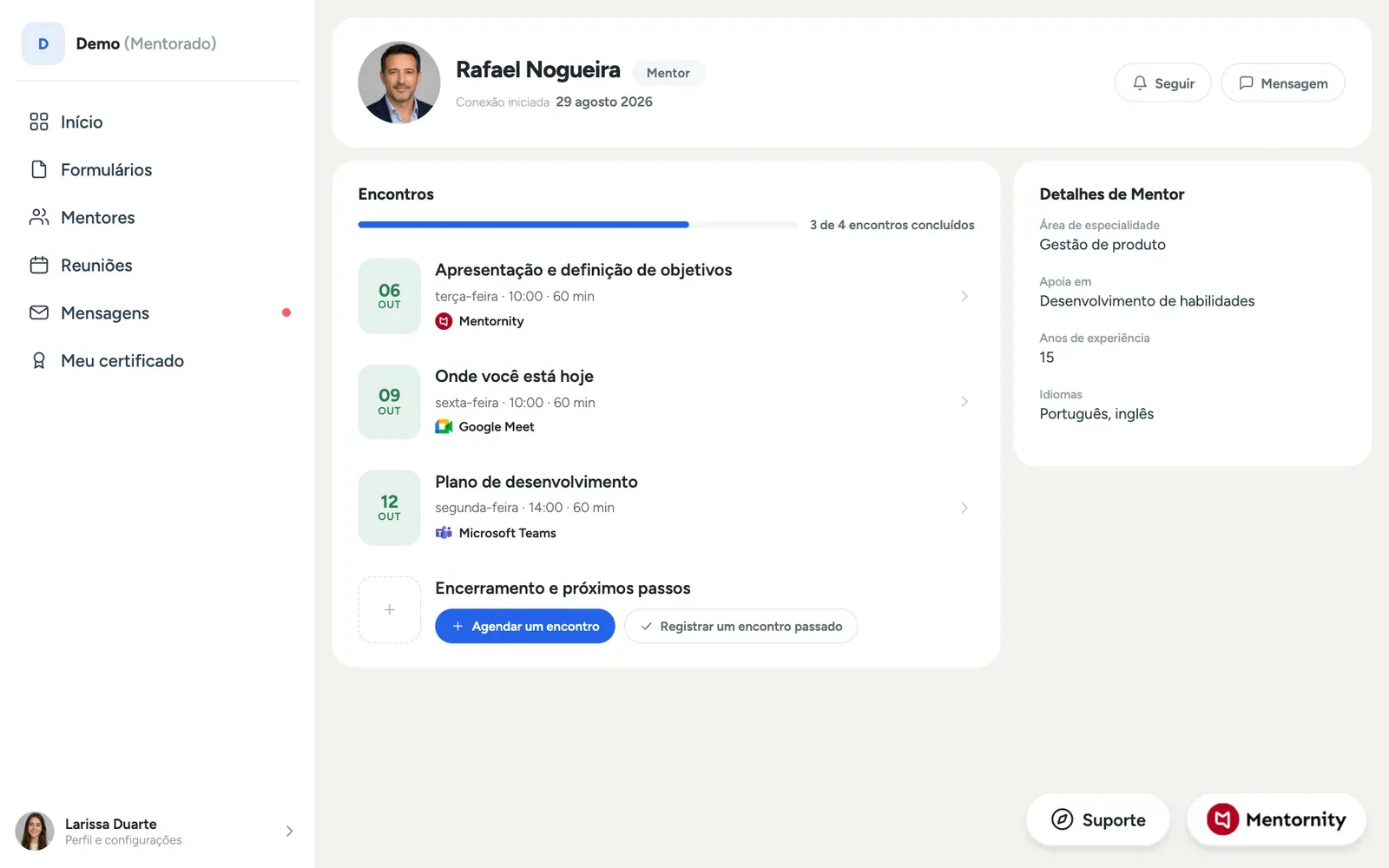
Task: Open the Reuniões section
Action: pyautogui.click(x=157, y=265)
